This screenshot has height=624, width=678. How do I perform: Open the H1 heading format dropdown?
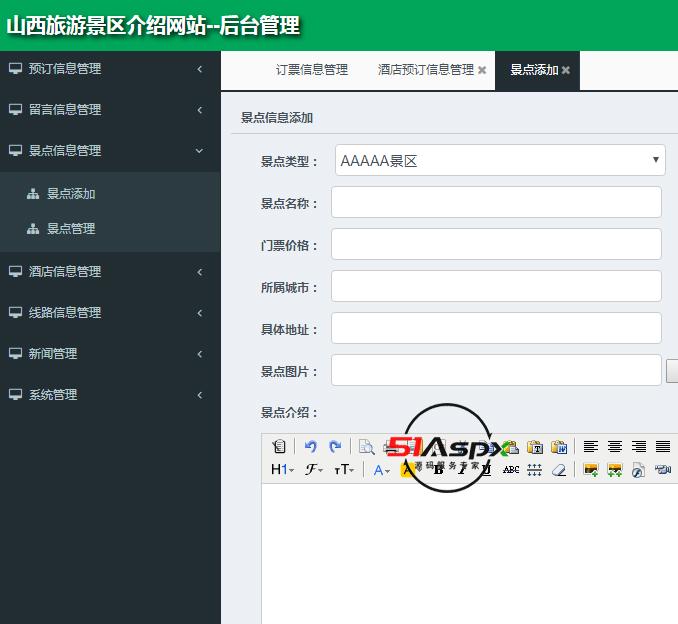coord(282,470)
